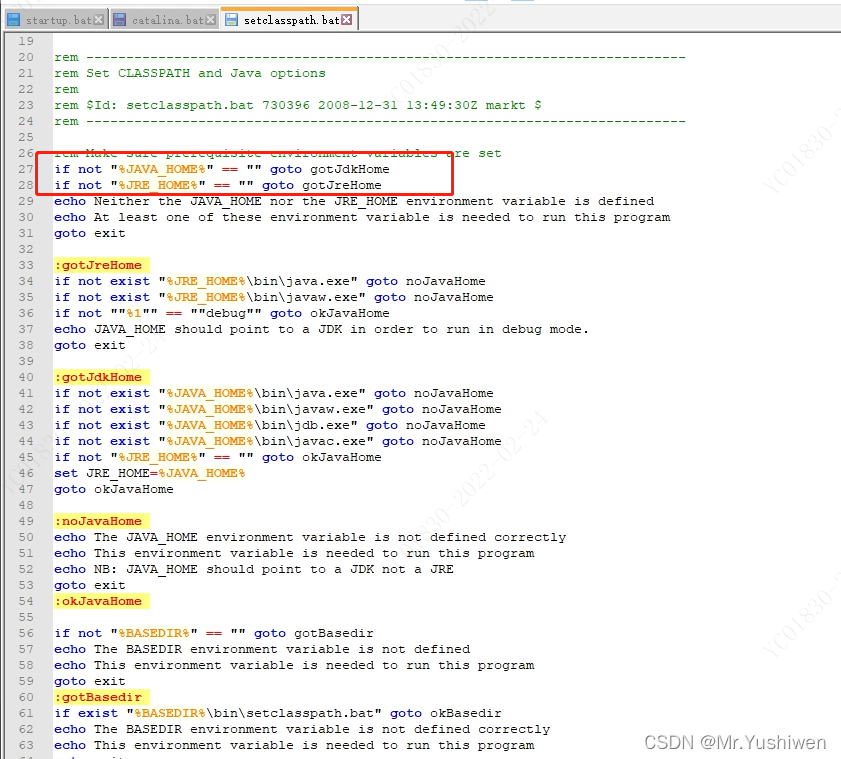Click '%JRE_HOME%\bin\java.exe' on line 34
This screenshot has width=841, height=759.
258,281
